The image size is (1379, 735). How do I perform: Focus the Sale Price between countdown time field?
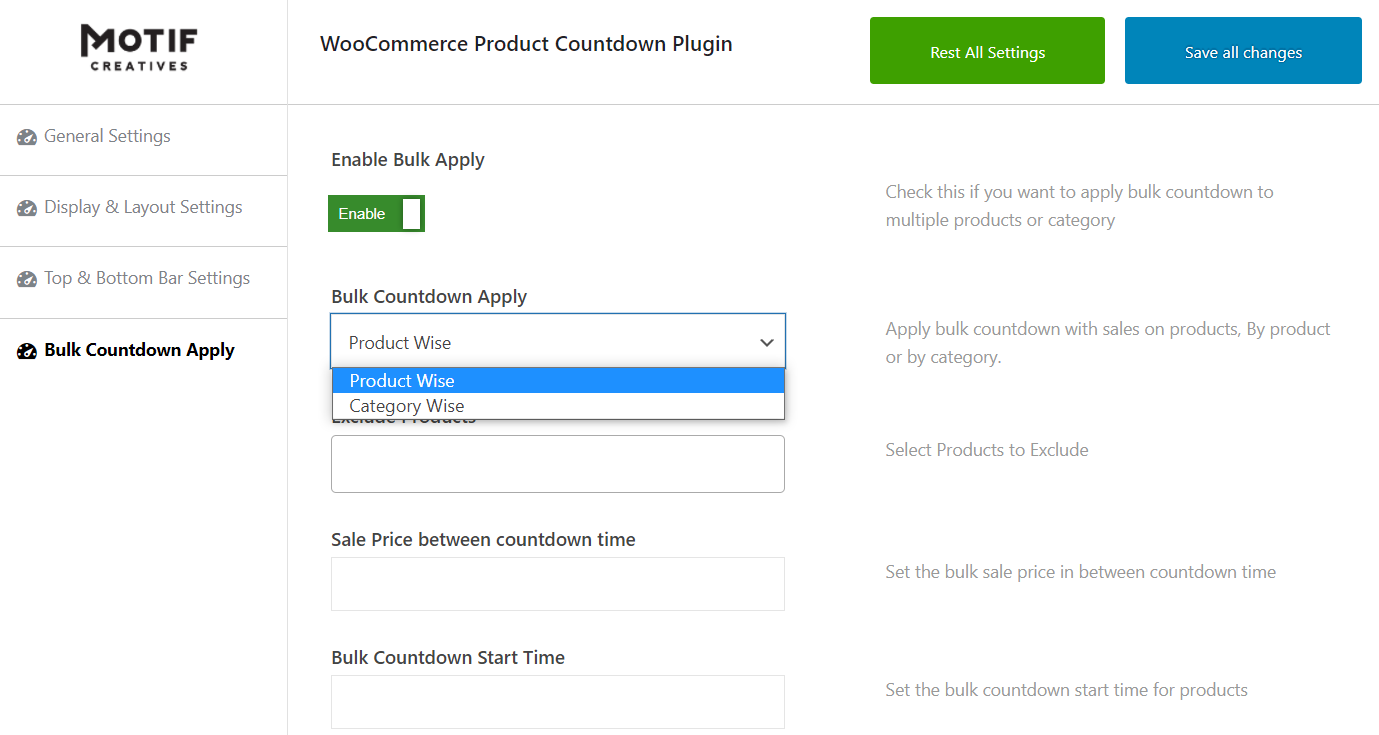558,584
